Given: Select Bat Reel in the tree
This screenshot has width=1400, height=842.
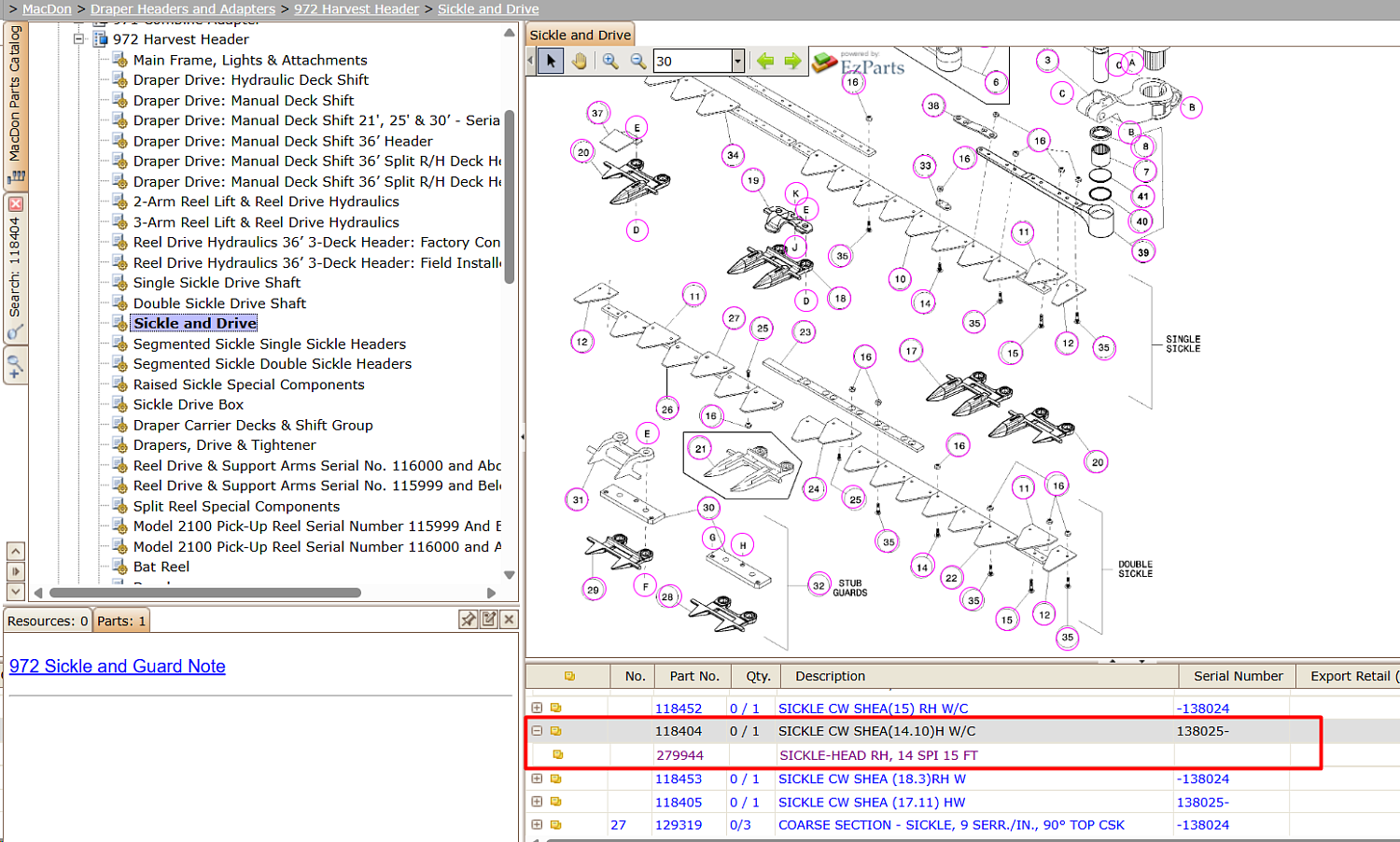Looking at the screenshot, I should [x=161, y=567].
